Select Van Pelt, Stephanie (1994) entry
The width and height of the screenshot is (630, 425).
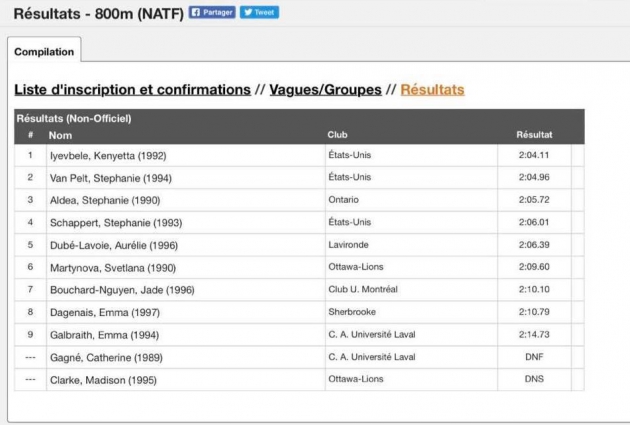click(106, 178)
